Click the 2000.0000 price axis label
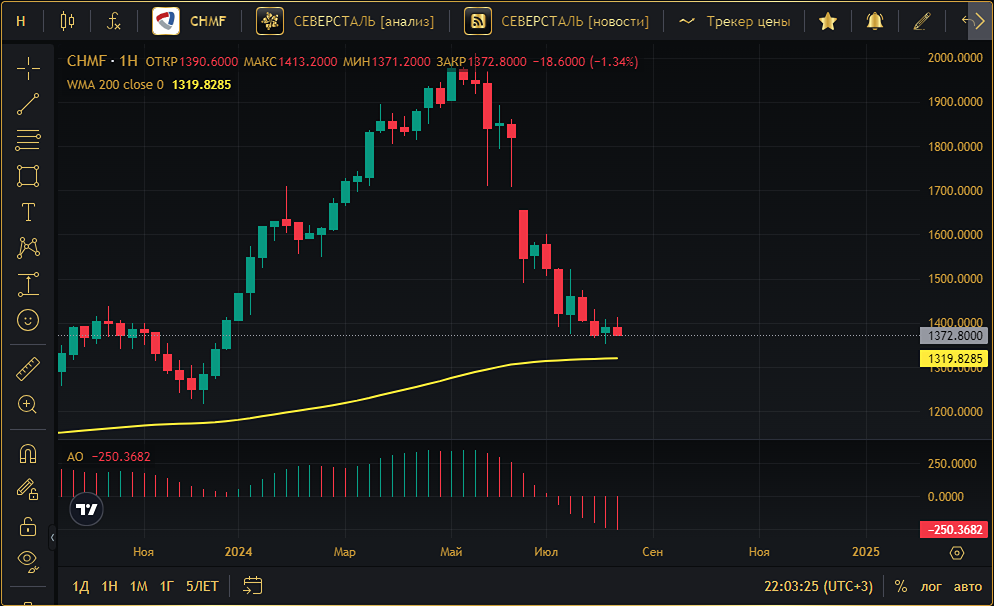994x606 pixels. [955, 58]
